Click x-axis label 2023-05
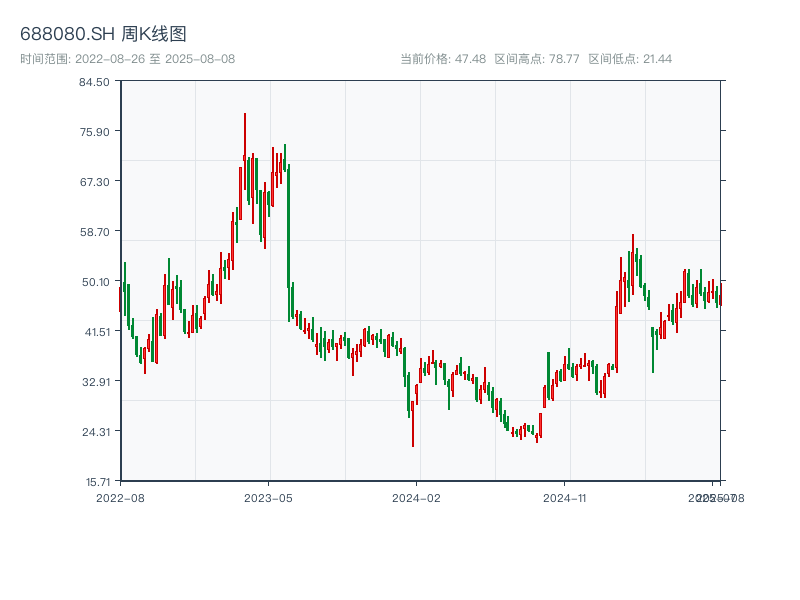 point(268,498)
